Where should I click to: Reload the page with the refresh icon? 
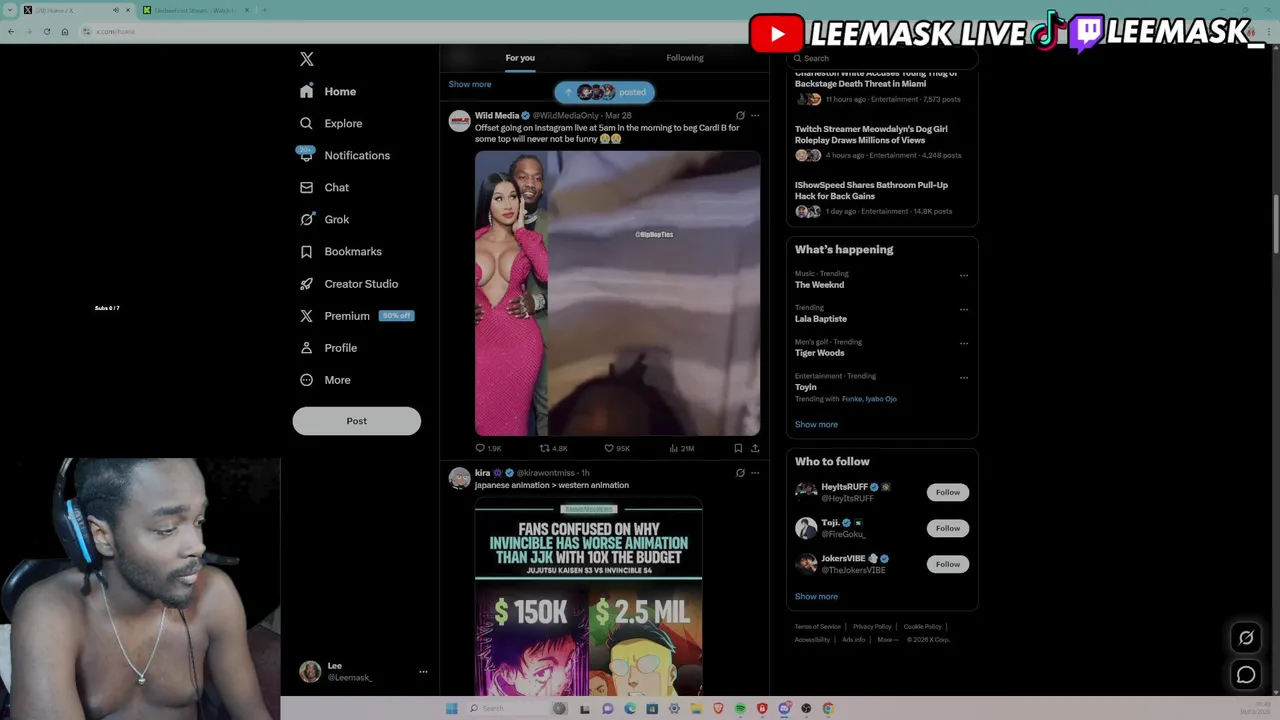46,31
